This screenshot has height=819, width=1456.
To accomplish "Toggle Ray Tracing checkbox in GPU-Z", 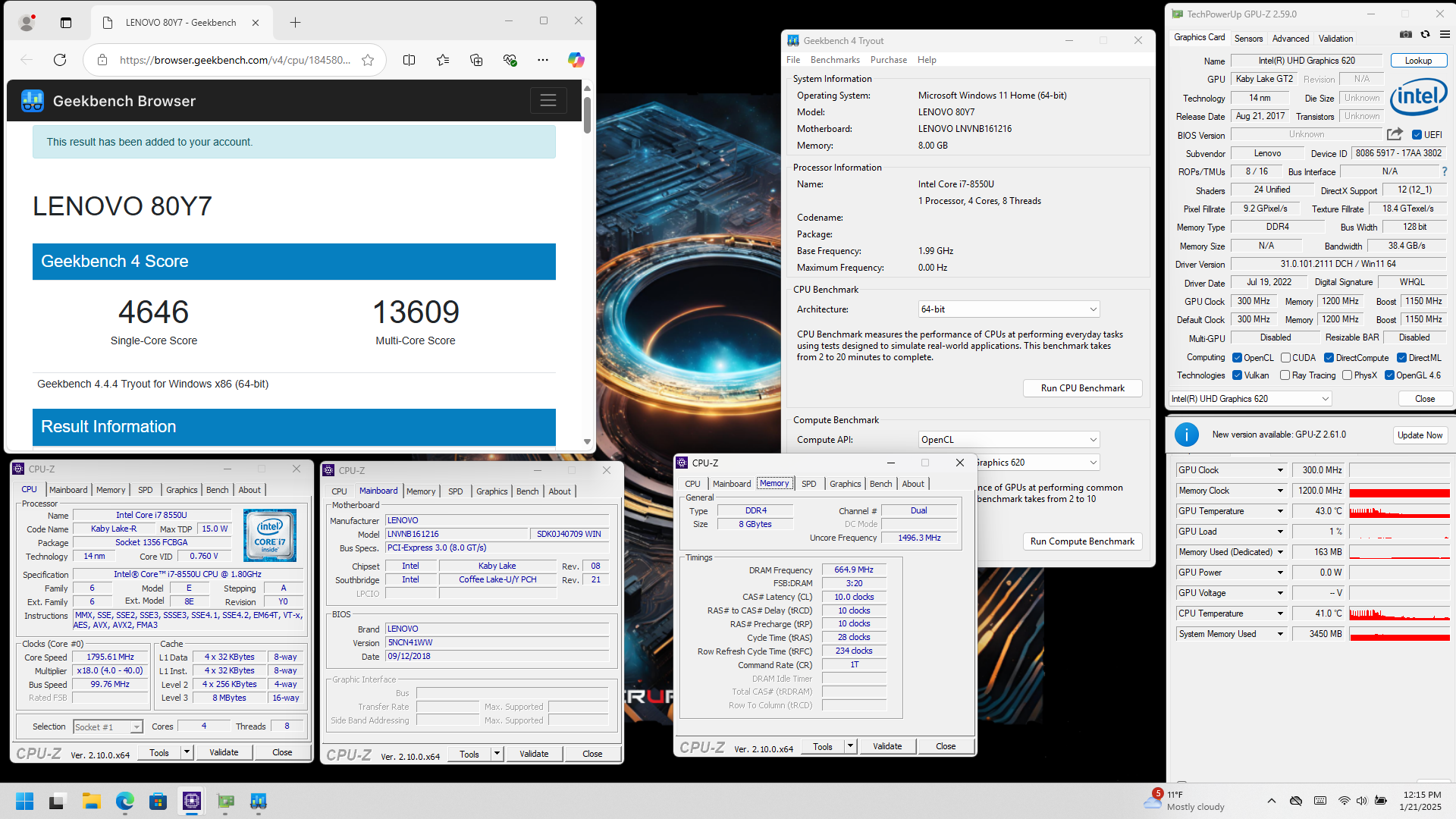I will pyautogui.click(x=1285, y=375).
